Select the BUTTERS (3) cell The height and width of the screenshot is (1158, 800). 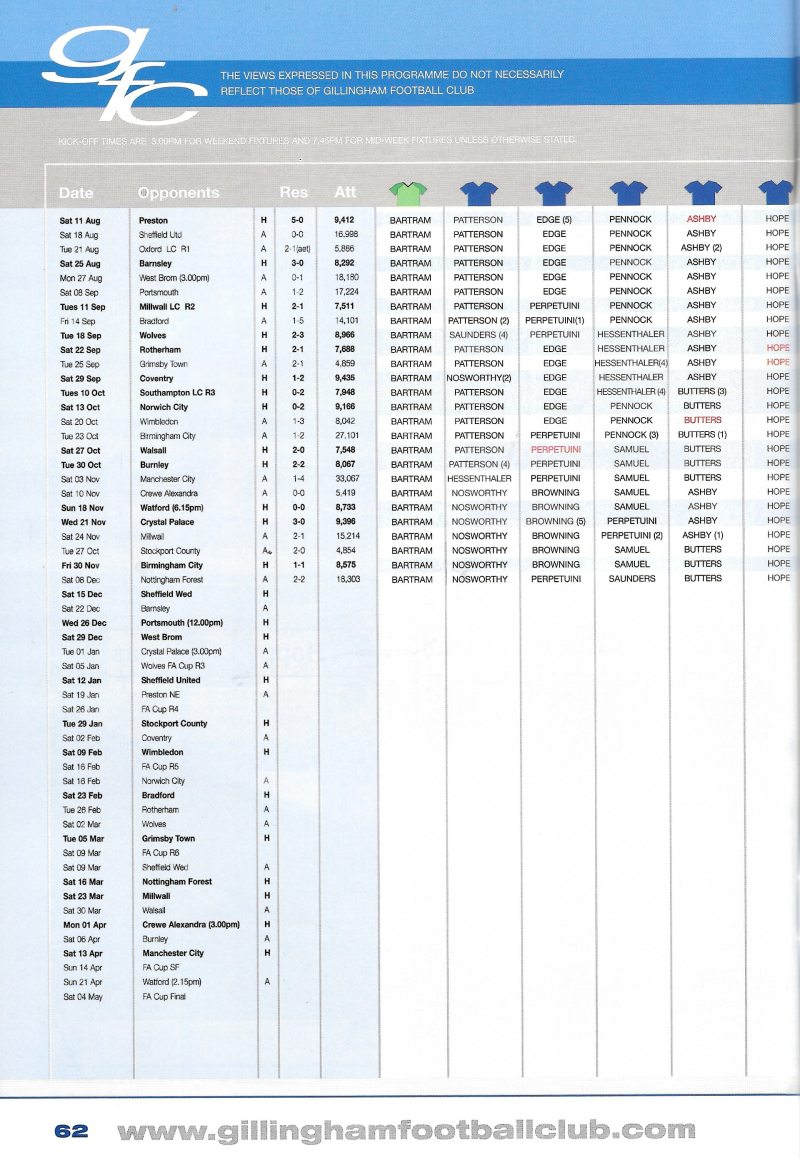[x=702, y=391]
